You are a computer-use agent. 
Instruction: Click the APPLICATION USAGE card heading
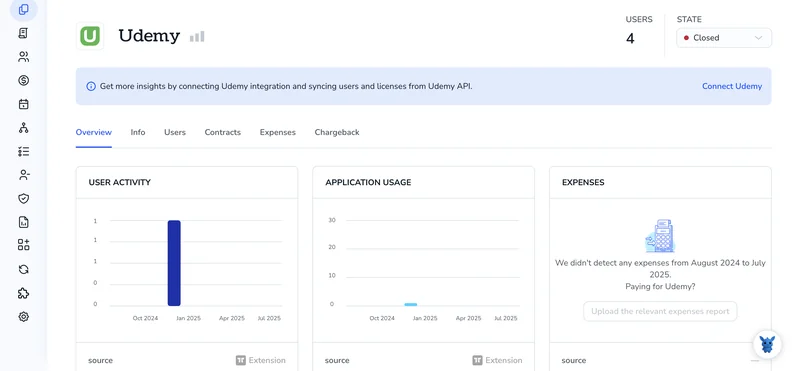click(368, 182)
